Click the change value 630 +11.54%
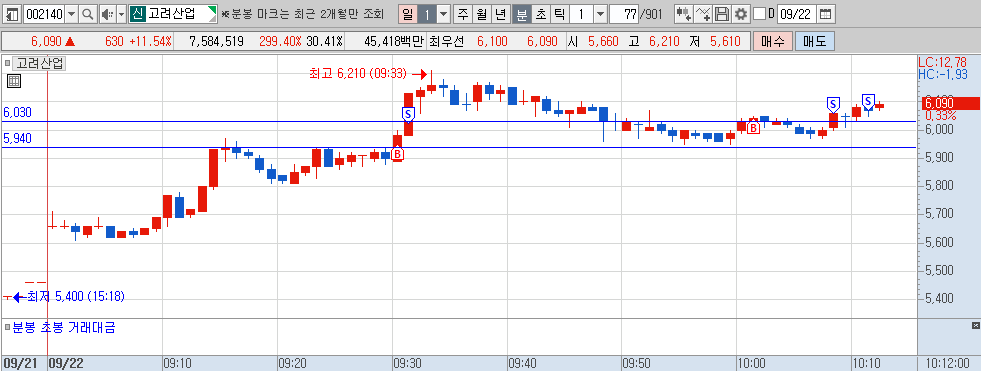The image size is (981, 371). pyautogui.click(x=138, y=42)
